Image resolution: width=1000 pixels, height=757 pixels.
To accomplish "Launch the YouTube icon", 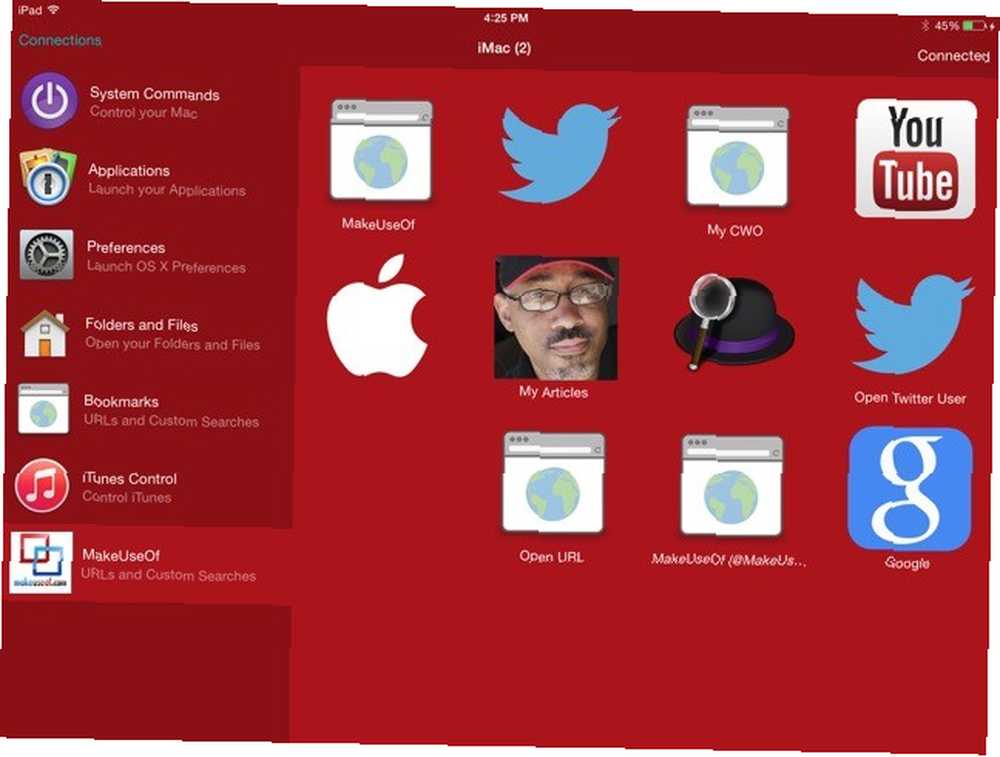I will point(916,159).
